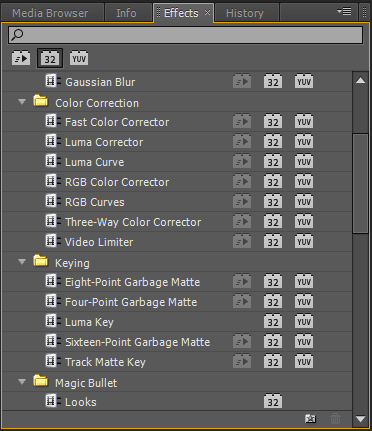Image resolution: width=372 pixels, height=431 pixels.
Task: Close the Effects tab
Action: coord(207,13)
